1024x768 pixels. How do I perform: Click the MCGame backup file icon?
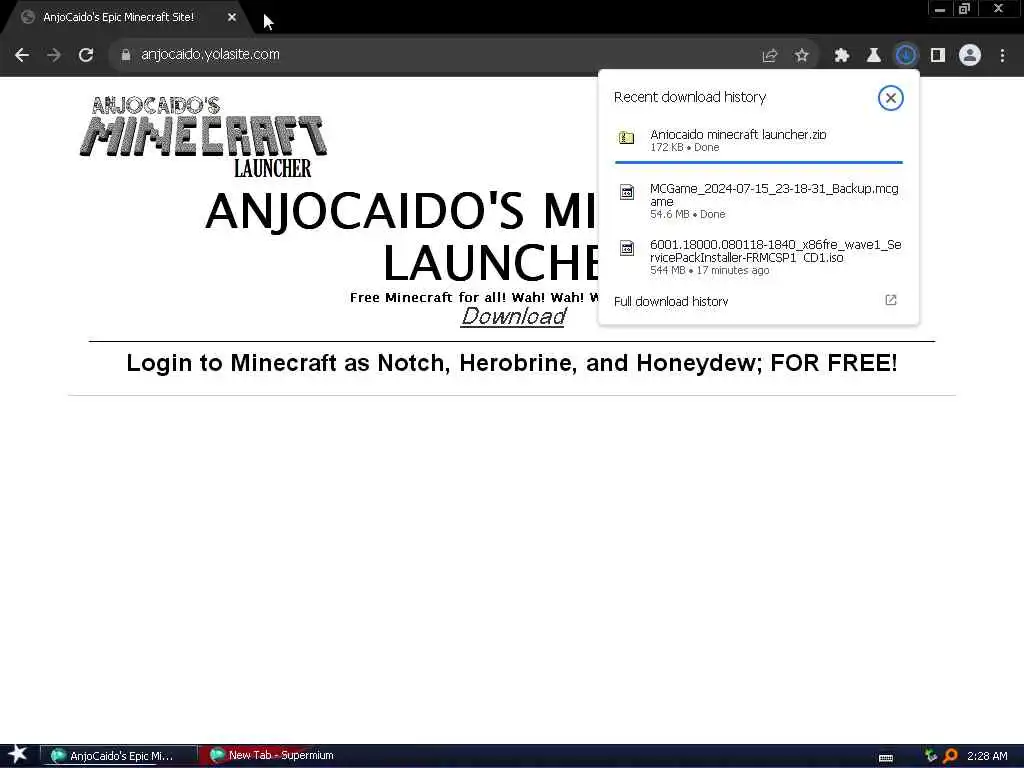coord(627,192)
